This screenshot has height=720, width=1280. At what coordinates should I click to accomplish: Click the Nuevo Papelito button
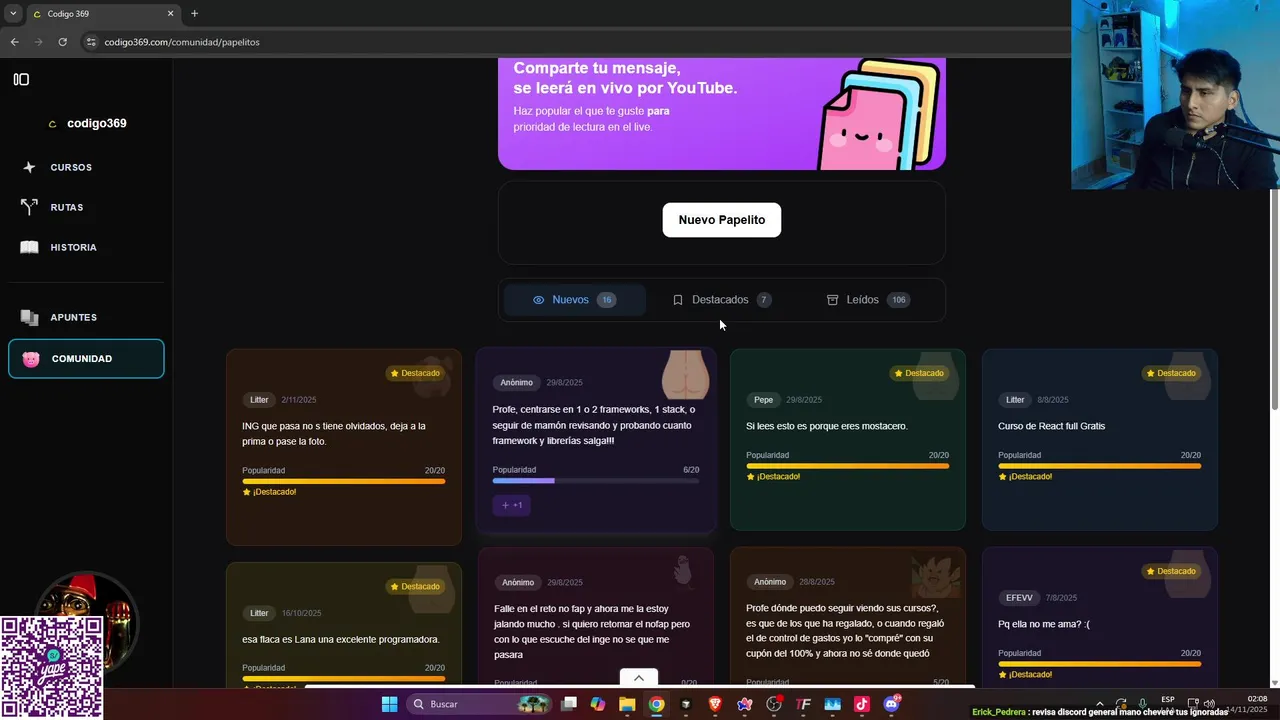(x=721, y=220)
